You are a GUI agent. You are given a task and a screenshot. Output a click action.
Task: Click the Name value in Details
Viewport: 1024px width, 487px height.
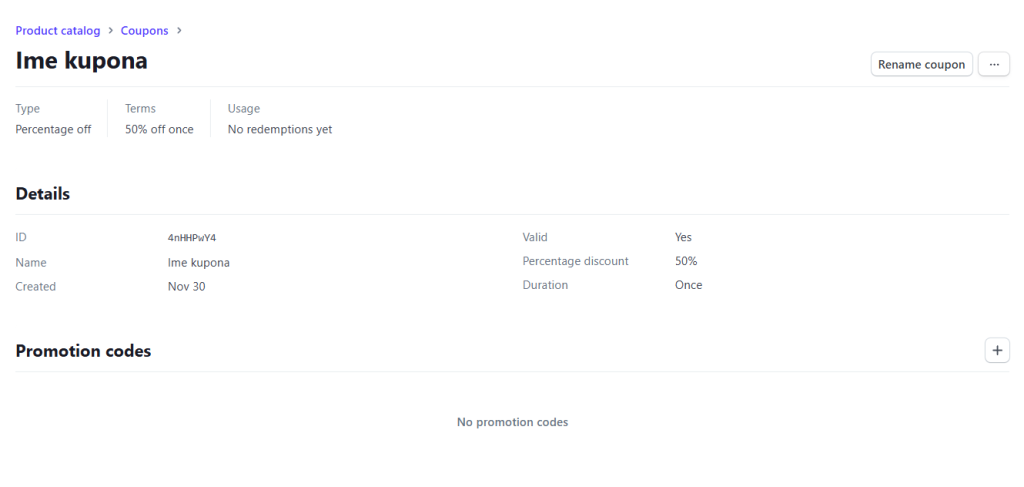199,263
